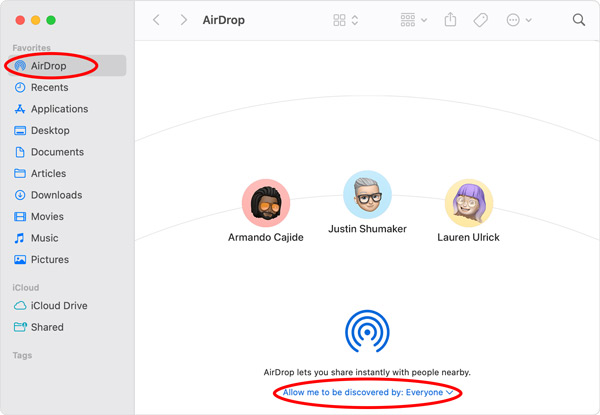Open the Applications folder icon

[20, 109]
